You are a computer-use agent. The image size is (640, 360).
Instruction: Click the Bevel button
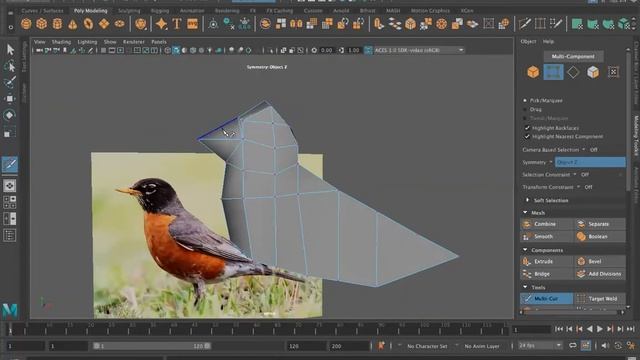coord(600,261)
